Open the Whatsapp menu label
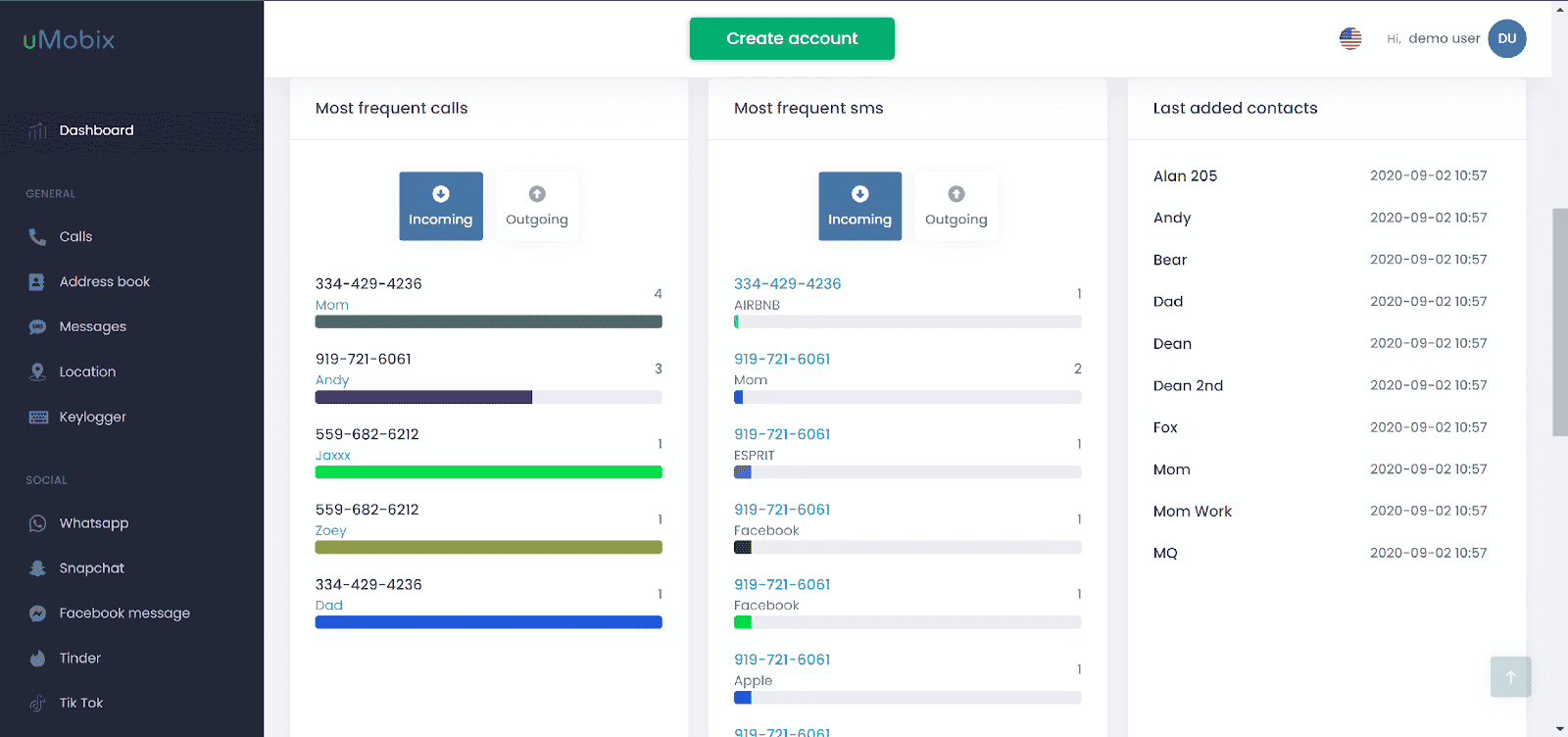The width and height of the screenshot is (1568, 737). [93, 523]
